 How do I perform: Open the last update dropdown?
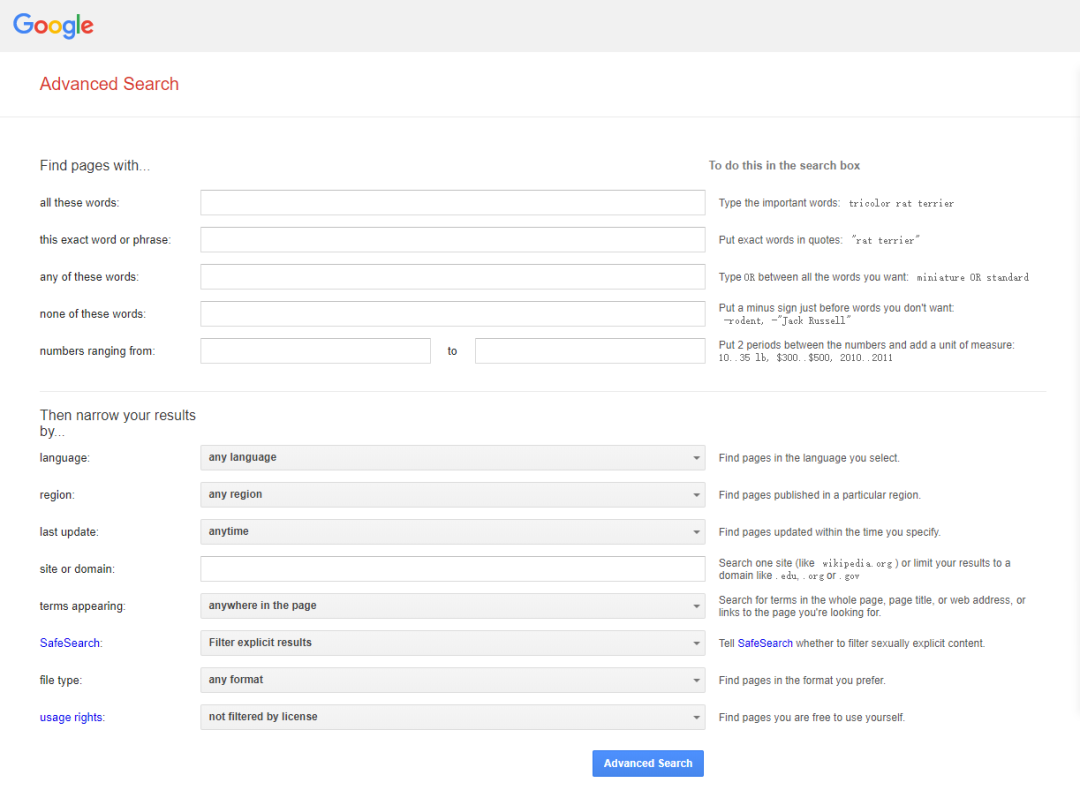point(452,532)
